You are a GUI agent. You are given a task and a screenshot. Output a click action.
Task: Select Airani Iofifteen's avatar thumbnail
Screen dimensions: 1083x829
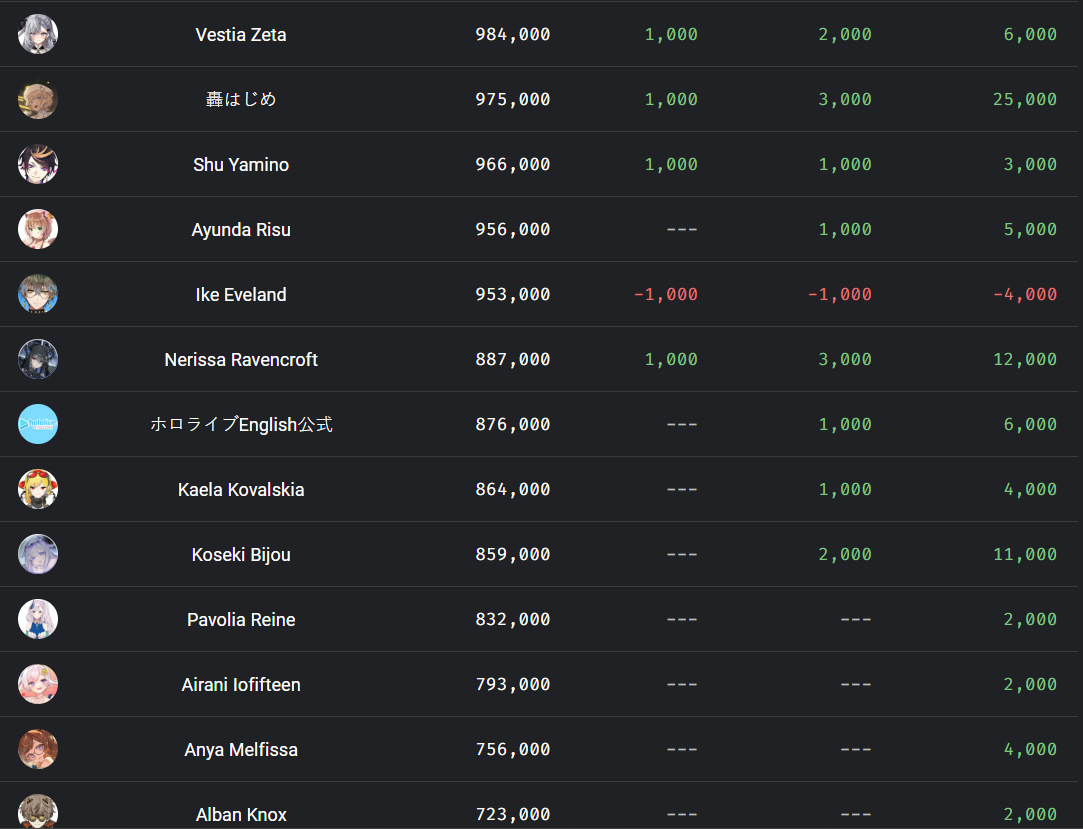[38, 684]
